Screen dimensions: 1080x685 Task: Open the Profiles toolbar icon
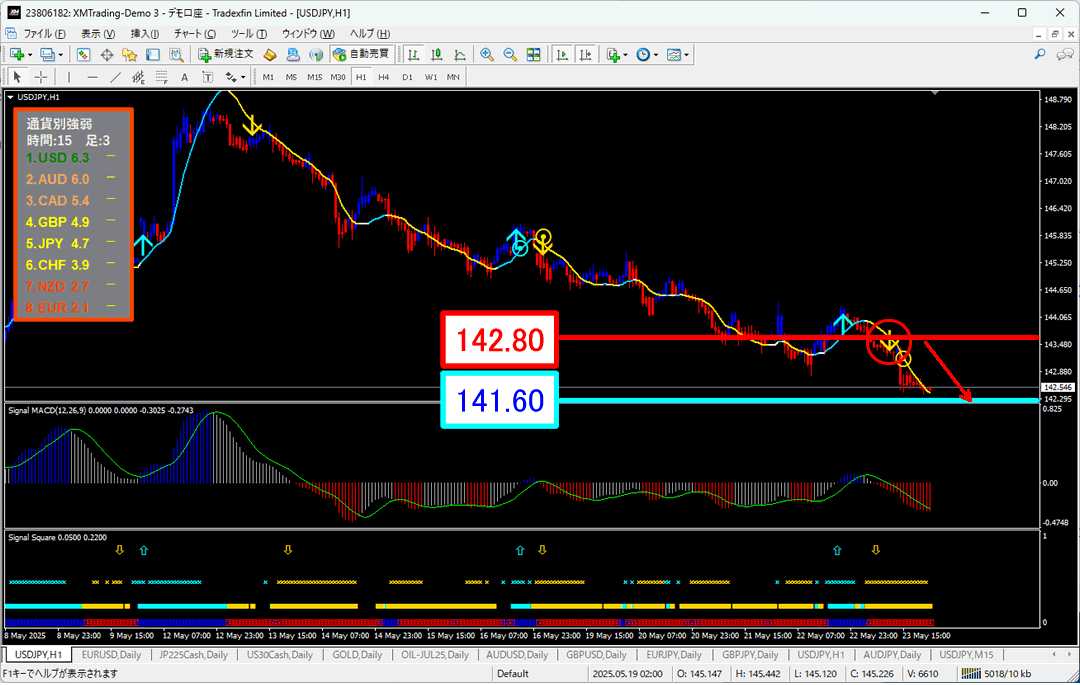tap(47, 54)
